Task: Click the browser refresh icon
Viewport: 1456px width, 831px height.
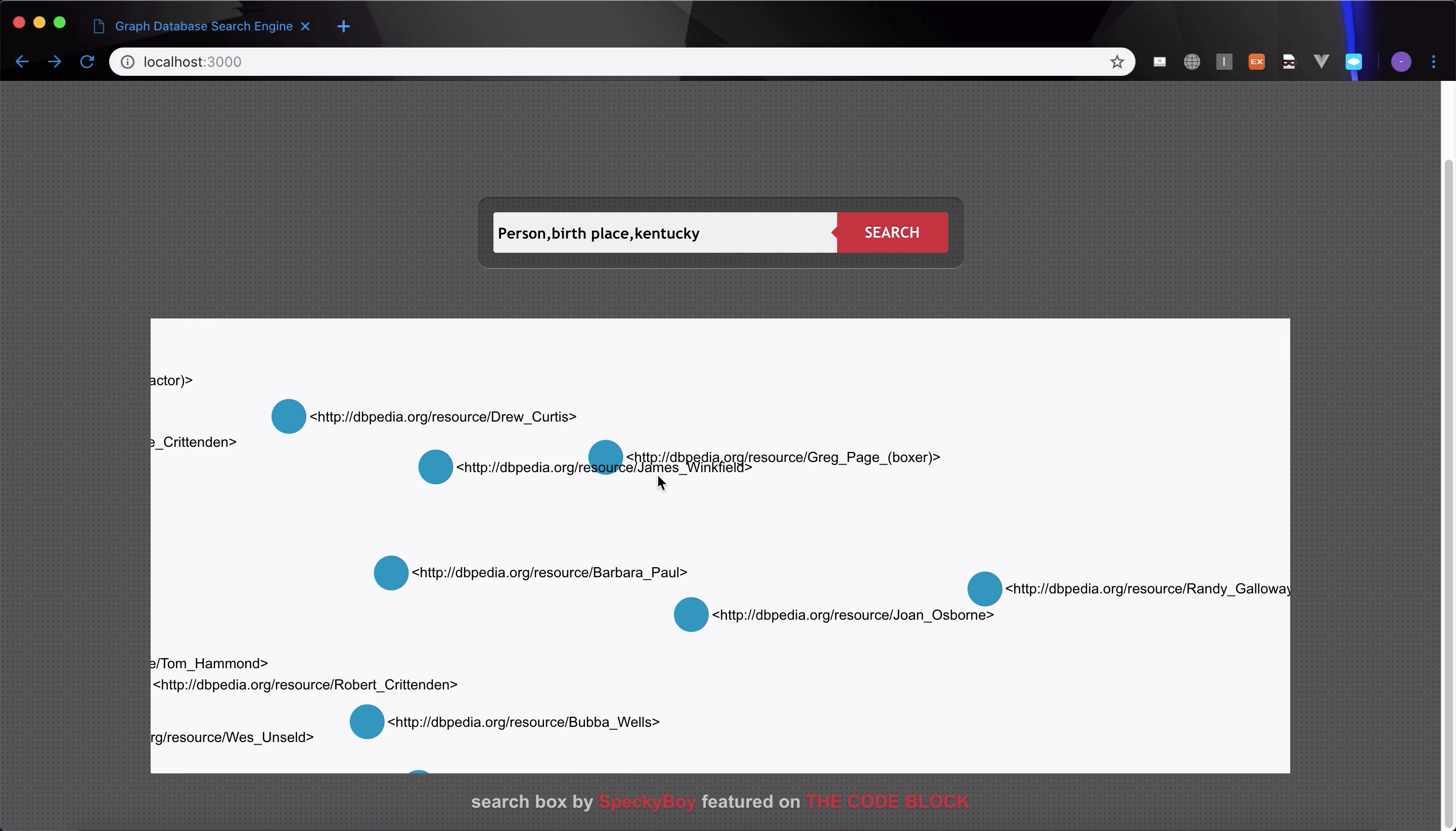Action: click(88, 62)
